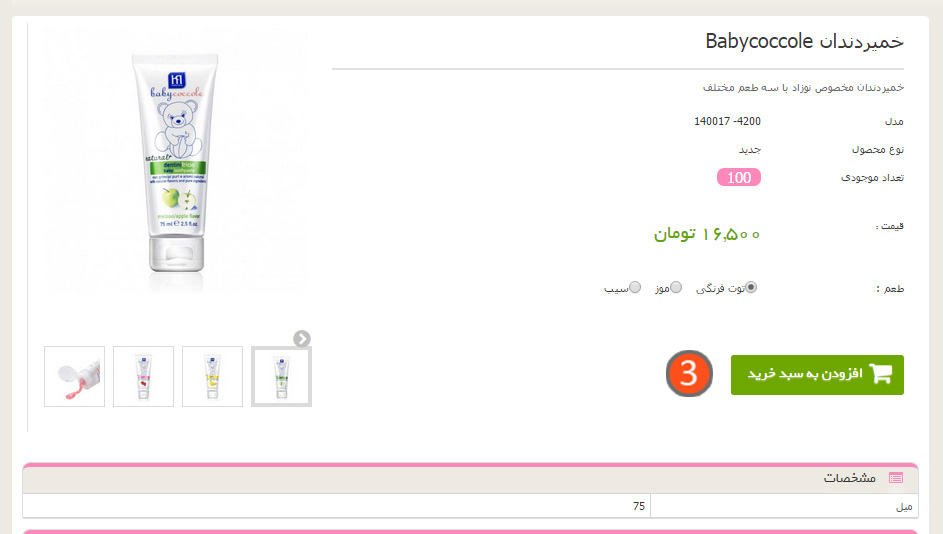Click the میل row label
943x534 pixels.
(x=904, y=507)
